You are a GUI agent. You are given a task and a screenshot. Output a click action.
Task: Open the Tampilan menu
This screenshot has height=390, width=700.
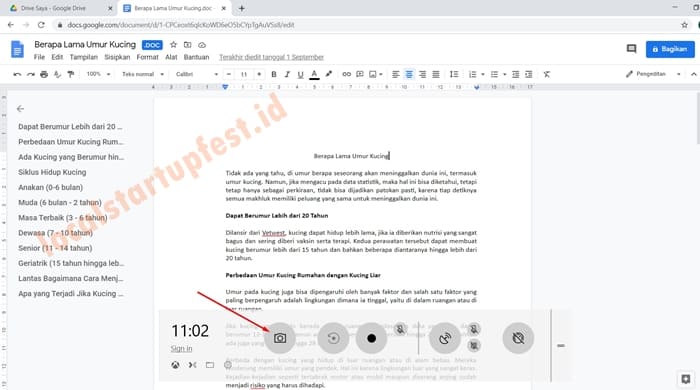[83, 57]
